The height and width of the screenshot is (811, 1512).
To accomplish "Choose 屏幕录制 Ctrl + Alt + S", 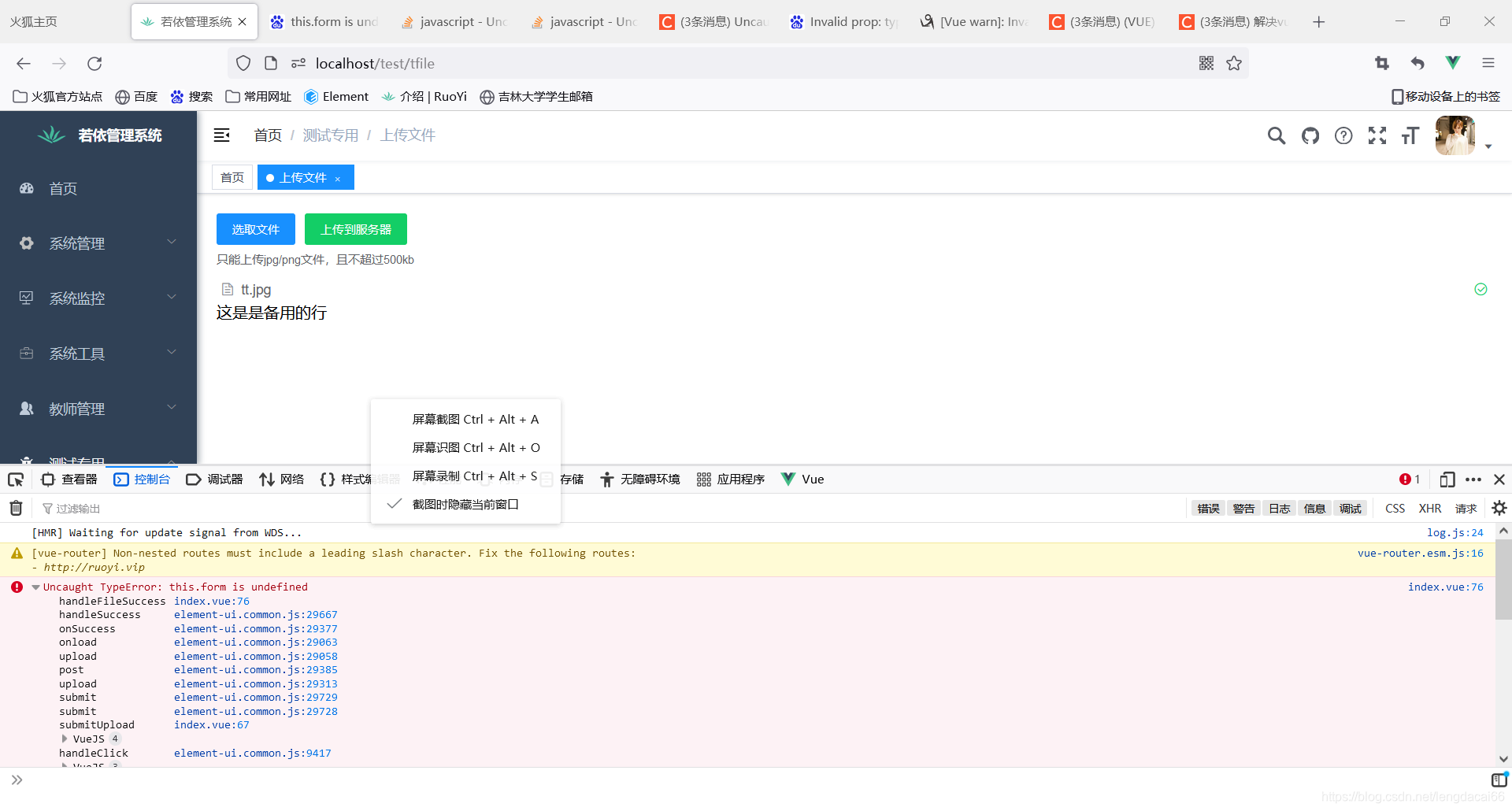I will click(465, 476).
